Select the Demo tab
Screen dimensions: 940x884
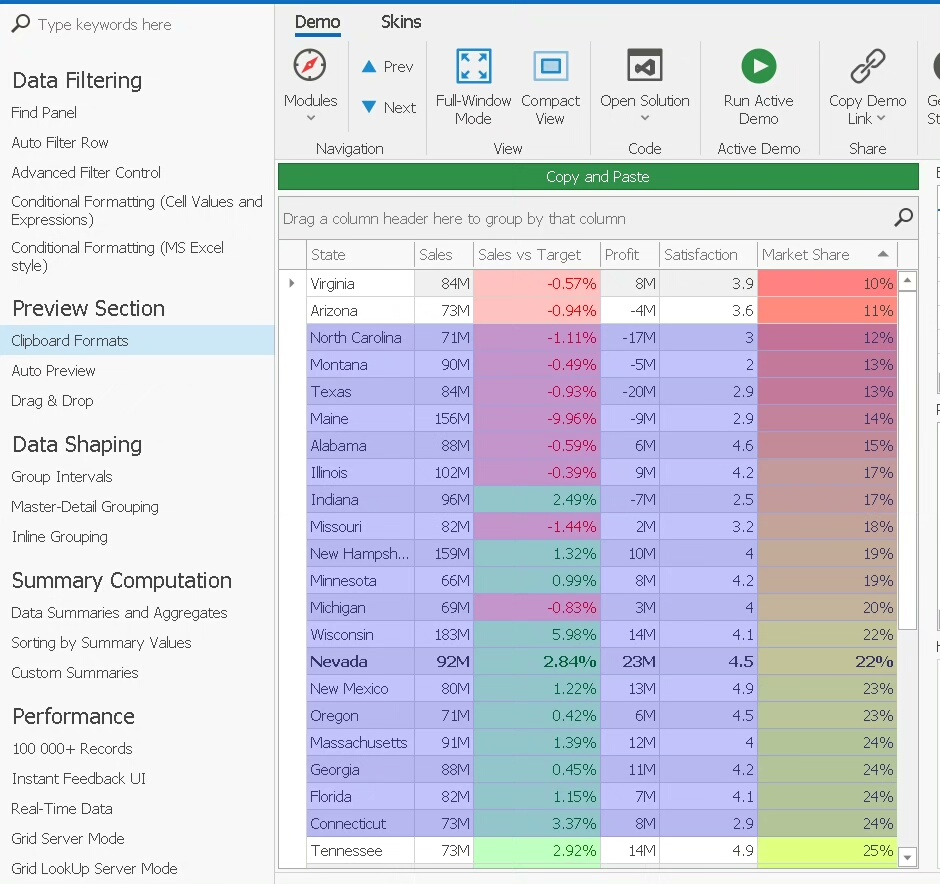click(317, 22)
